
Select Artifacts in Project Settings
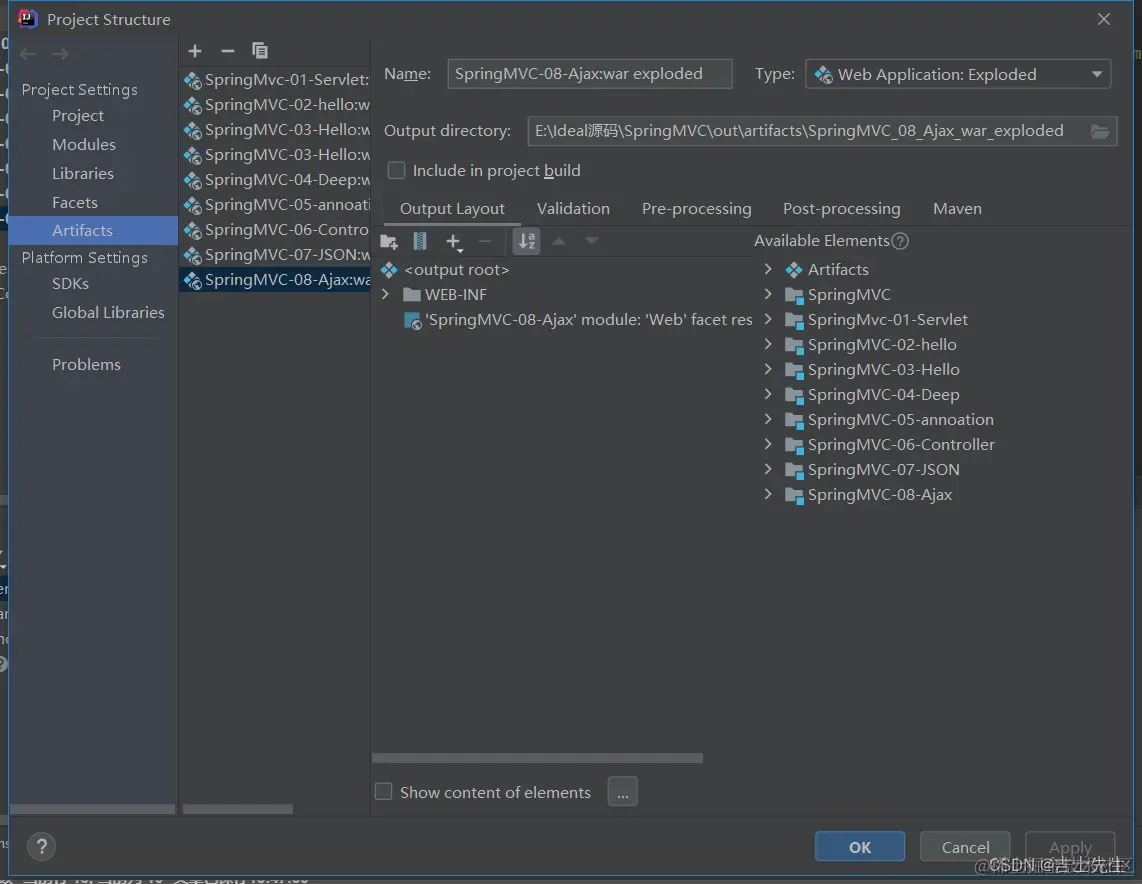[93, 231]
